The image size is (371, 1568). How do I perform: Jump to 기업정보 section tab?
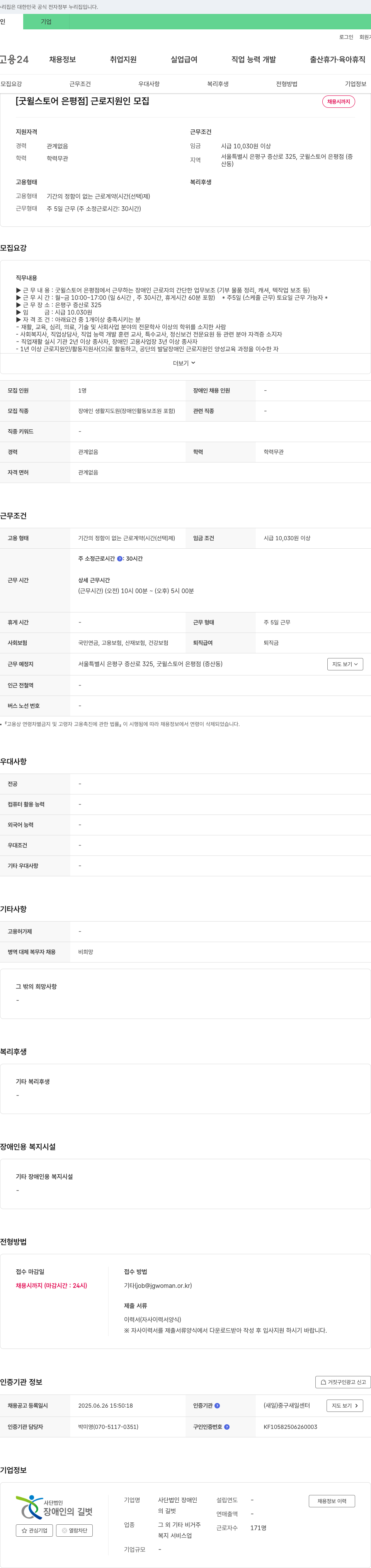coord(356,84)
